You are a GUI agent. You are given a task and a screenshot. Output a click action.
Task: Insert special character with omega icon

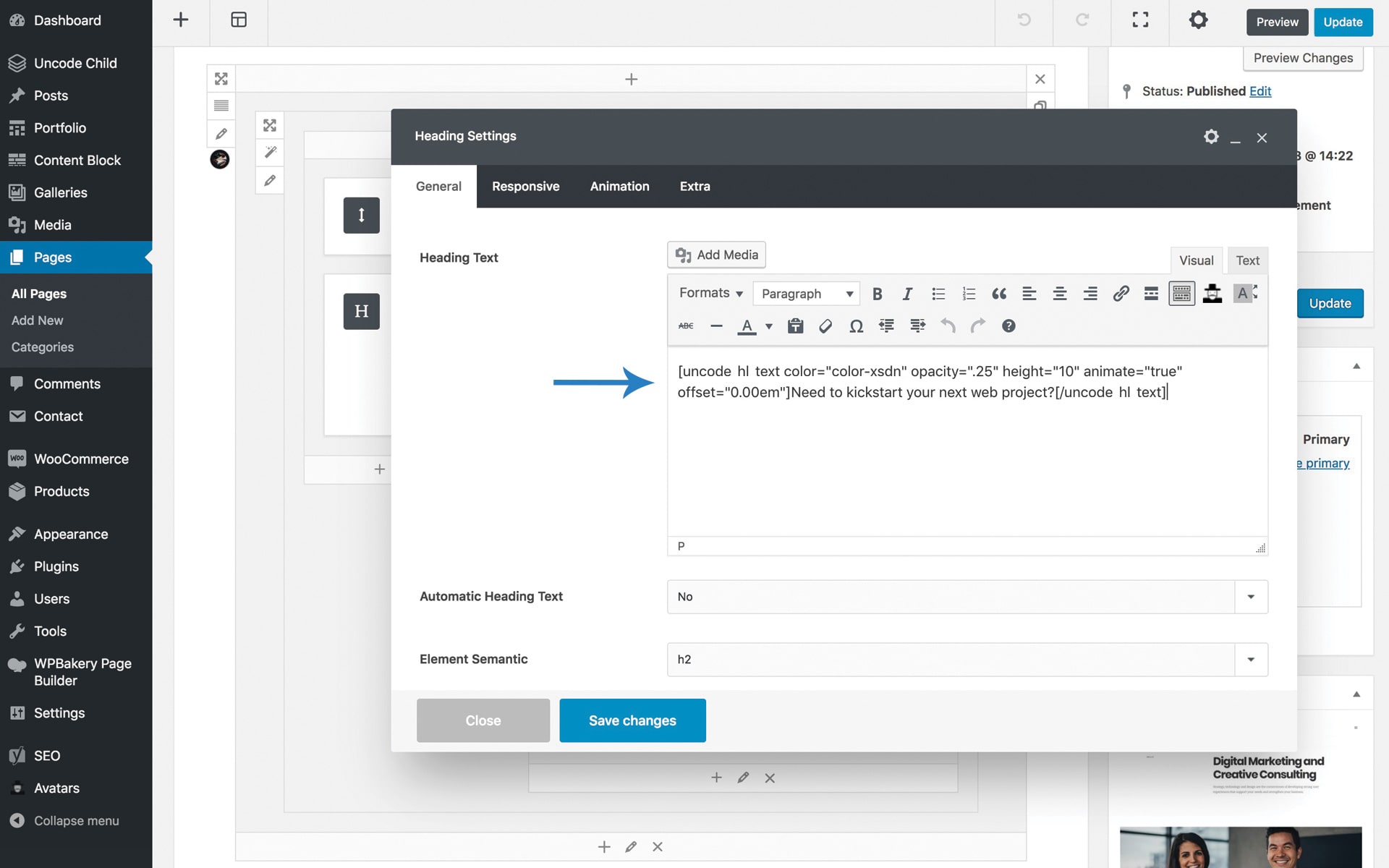point(856,326)
